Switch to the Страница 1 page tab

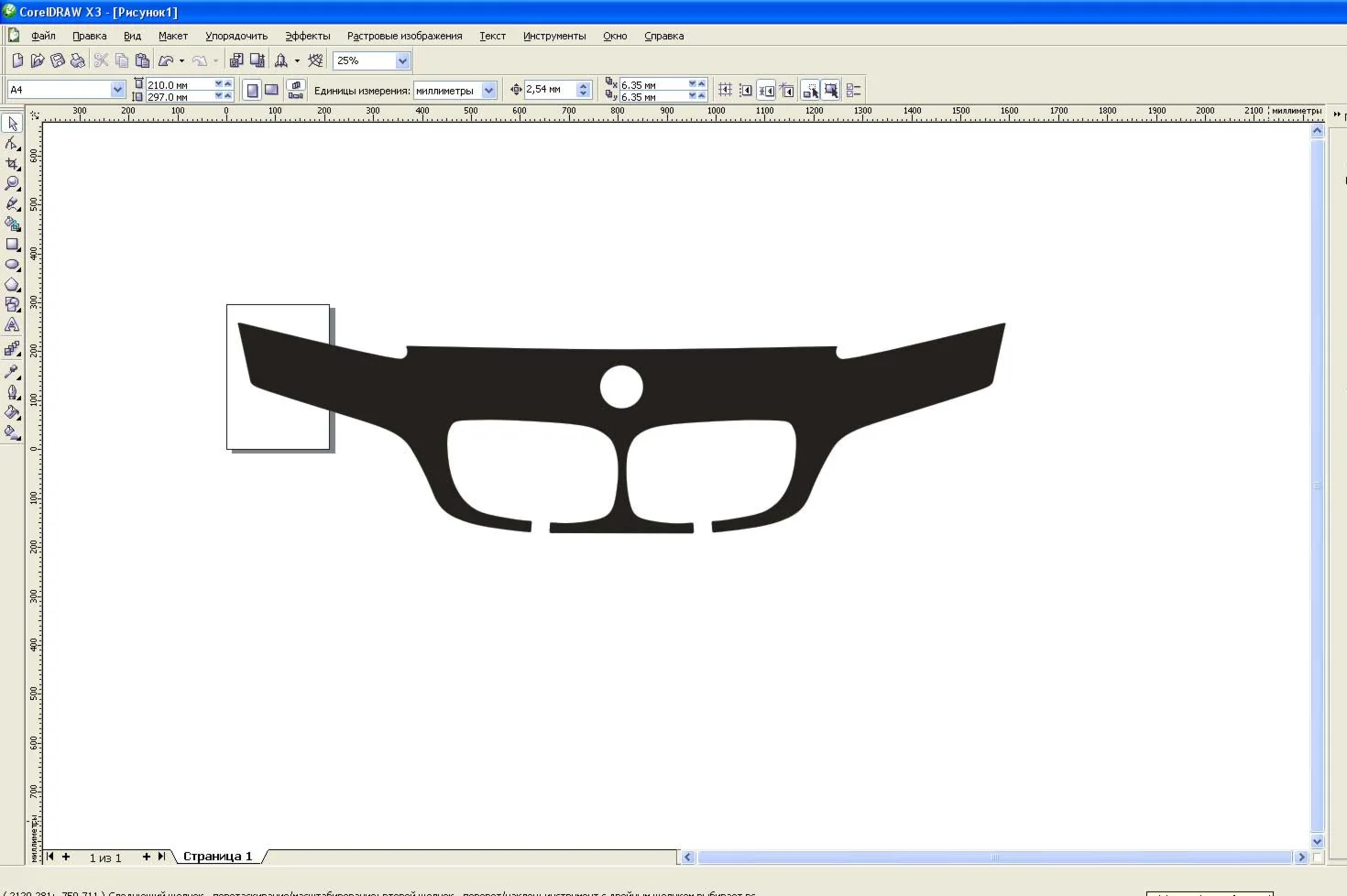[x=217, y=857]
